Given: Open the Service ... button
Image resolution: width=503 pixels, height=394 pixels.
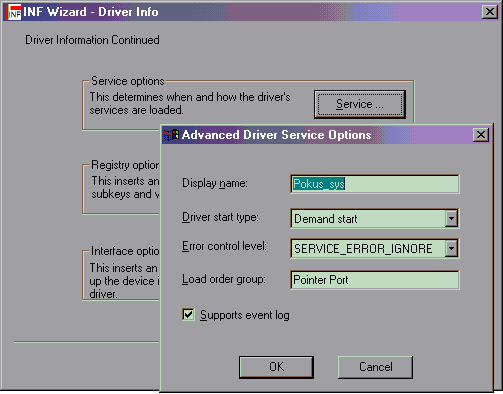Looking at the screenshot, I should pos(360,104).
